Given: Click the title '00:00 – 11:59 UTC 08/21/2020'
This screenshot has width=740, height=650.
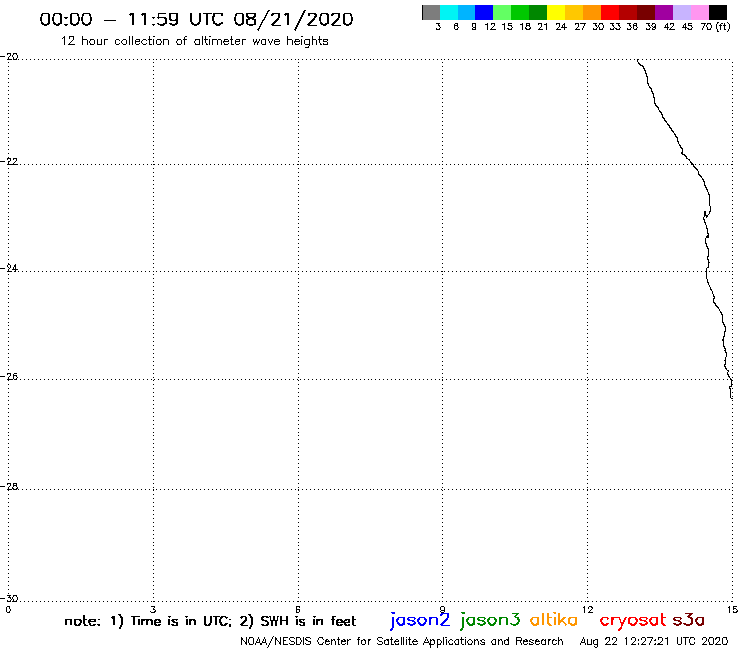Looking at the screenshot, I should (196, 19).
